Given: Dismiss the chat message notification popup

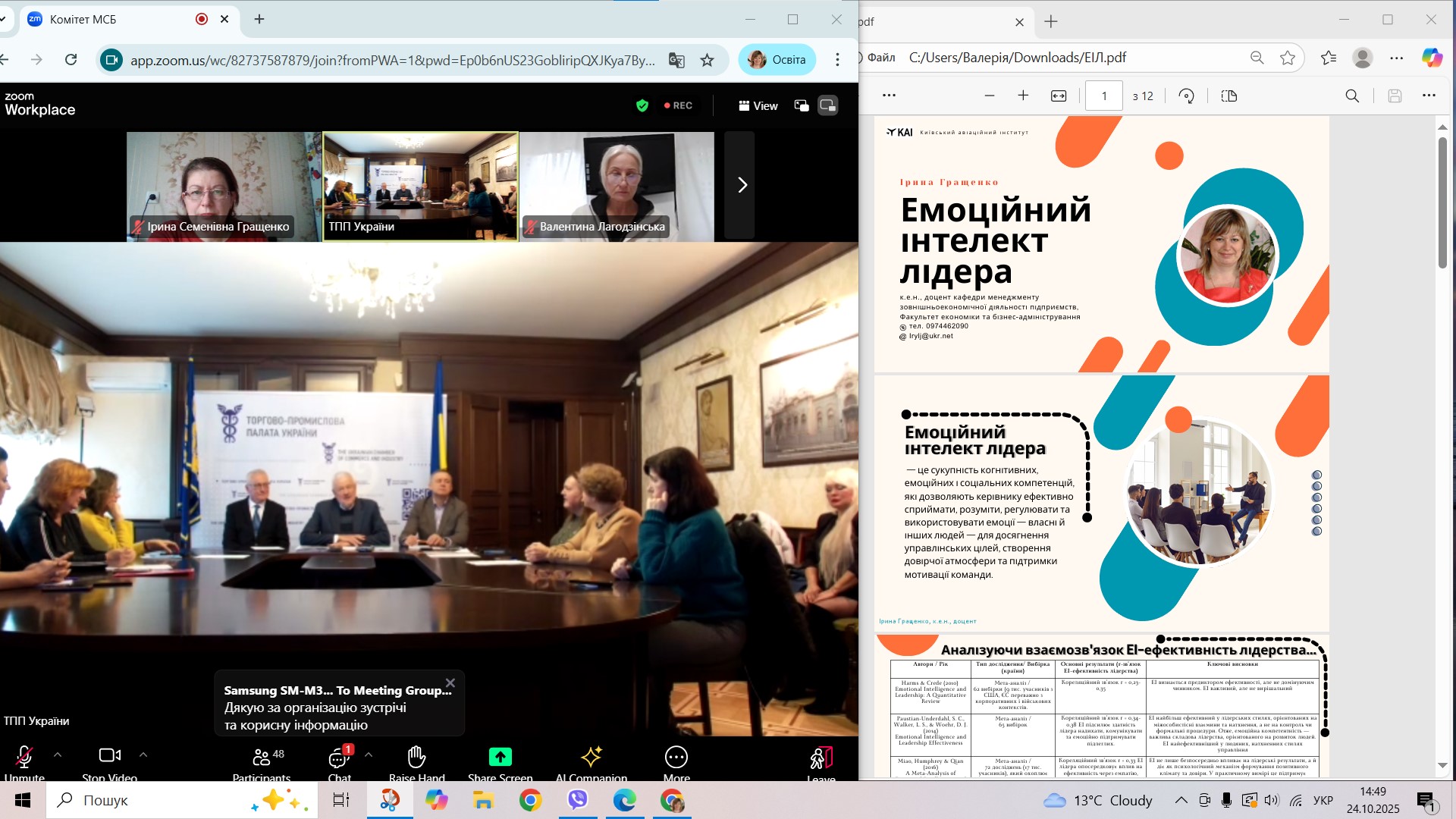Looking at the screenshot, I should click(450, 683).
